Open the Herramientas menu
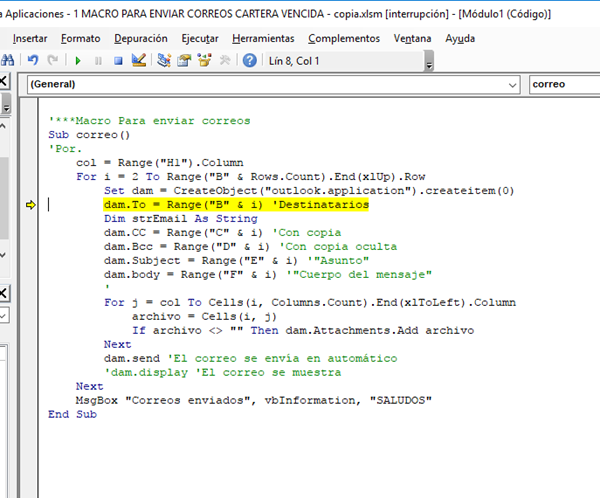600x498 pixels. click(263, 38)
